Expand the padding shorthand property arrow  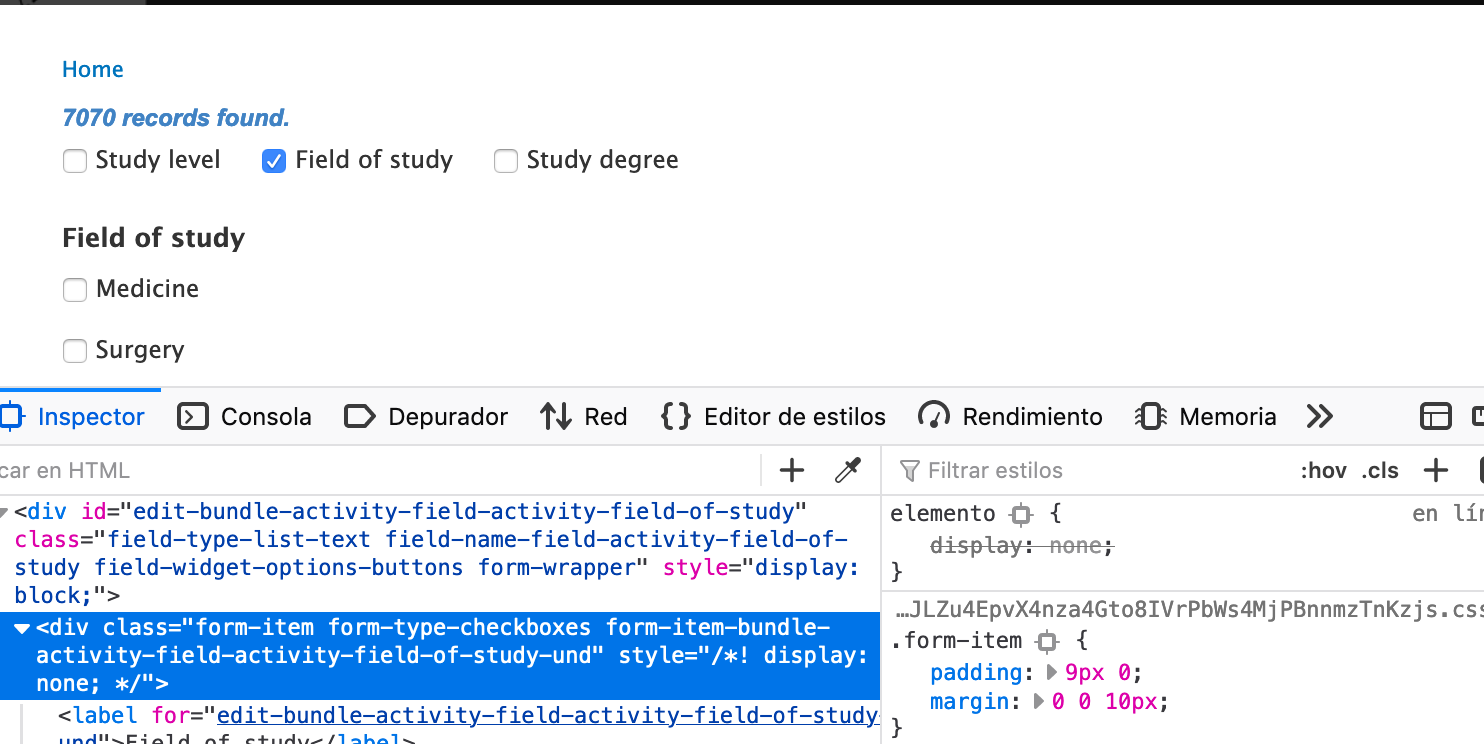[x=1052, y=672]
